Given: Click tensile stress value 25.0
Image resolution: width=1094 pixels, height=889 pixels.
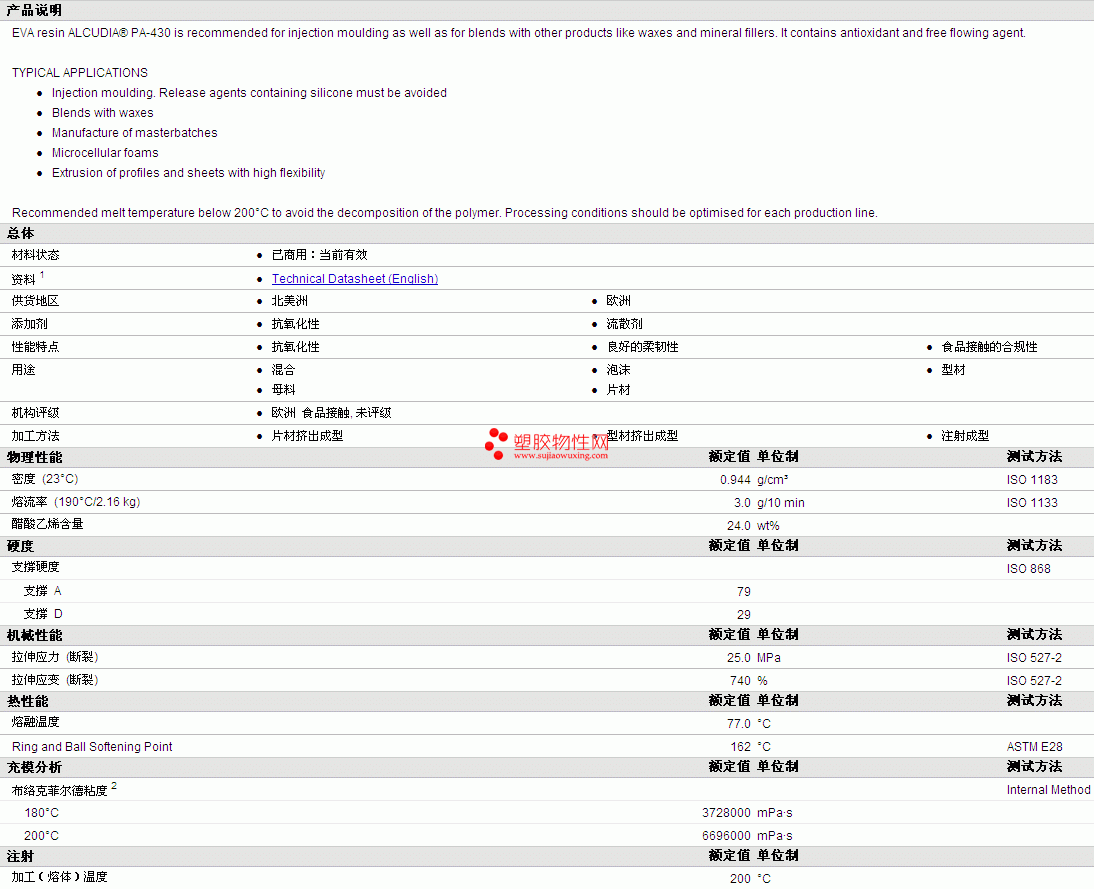Looking at the screenshot, I should click(739, 657).
